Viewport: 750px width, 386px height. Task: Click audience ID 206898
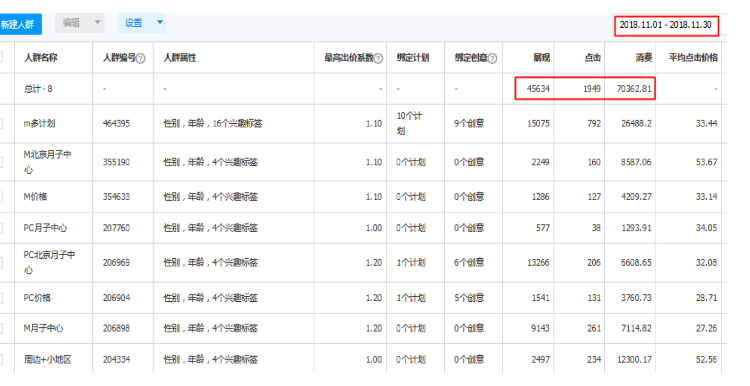click(x=116, y=329)
